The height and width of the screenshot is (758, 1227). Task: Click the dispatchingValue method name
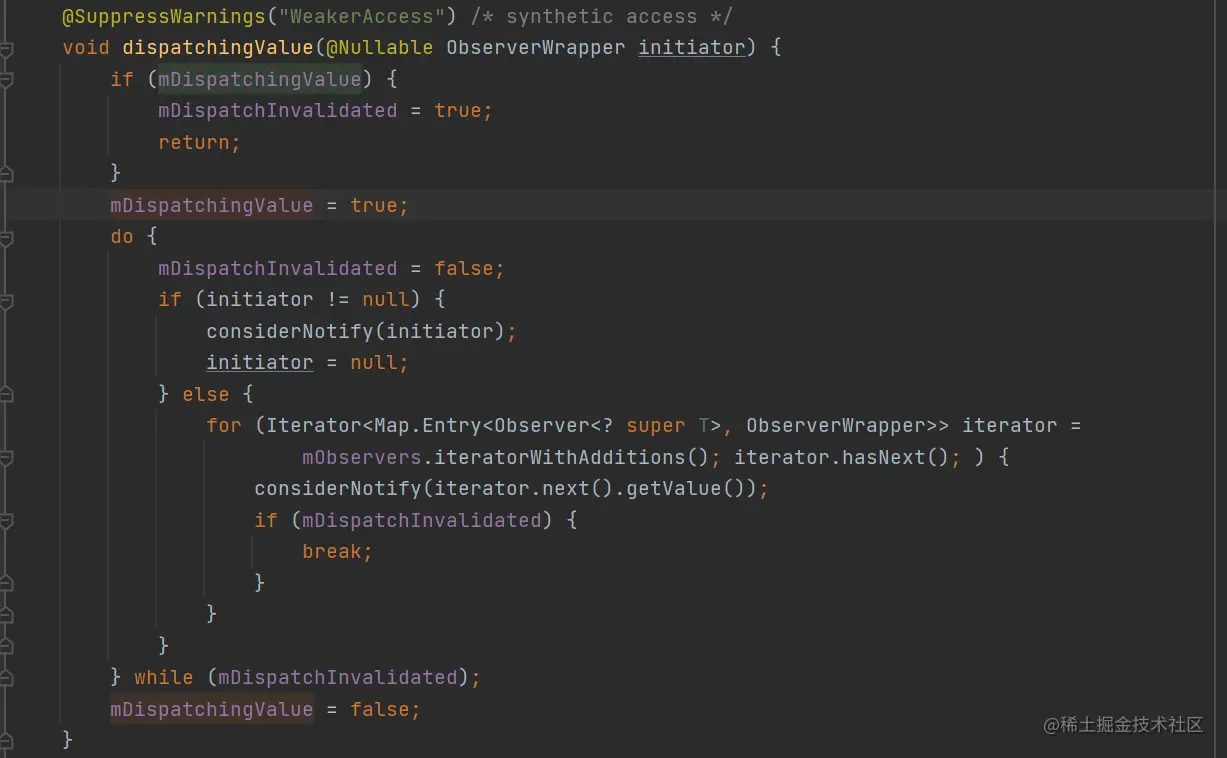pos(218,47)
